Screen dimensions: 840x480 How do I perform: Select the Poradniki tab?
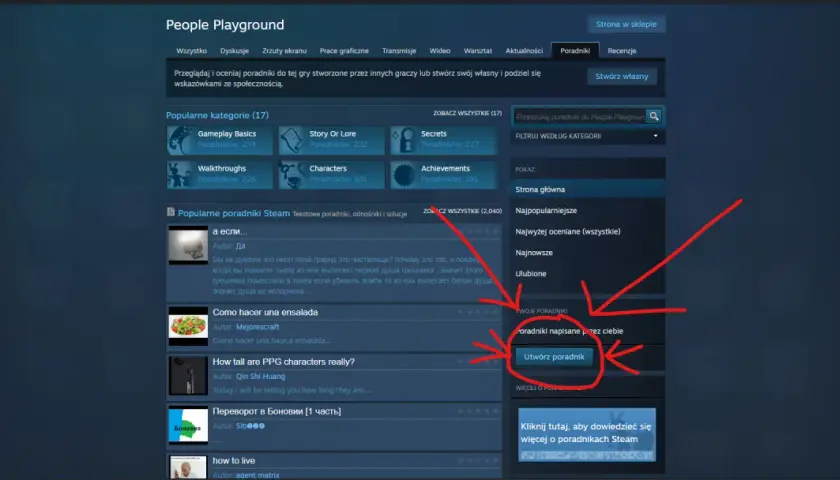pos(575,51)
